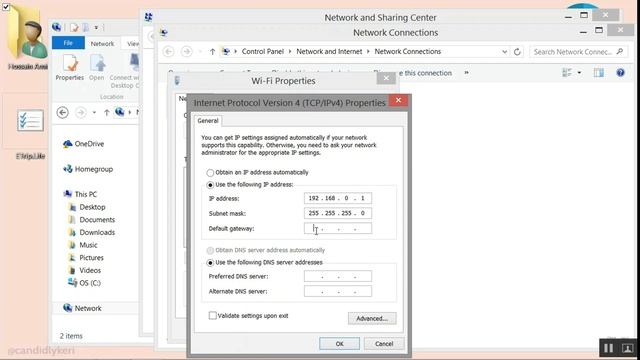Go forward in the Explorer window

[81, 112]
